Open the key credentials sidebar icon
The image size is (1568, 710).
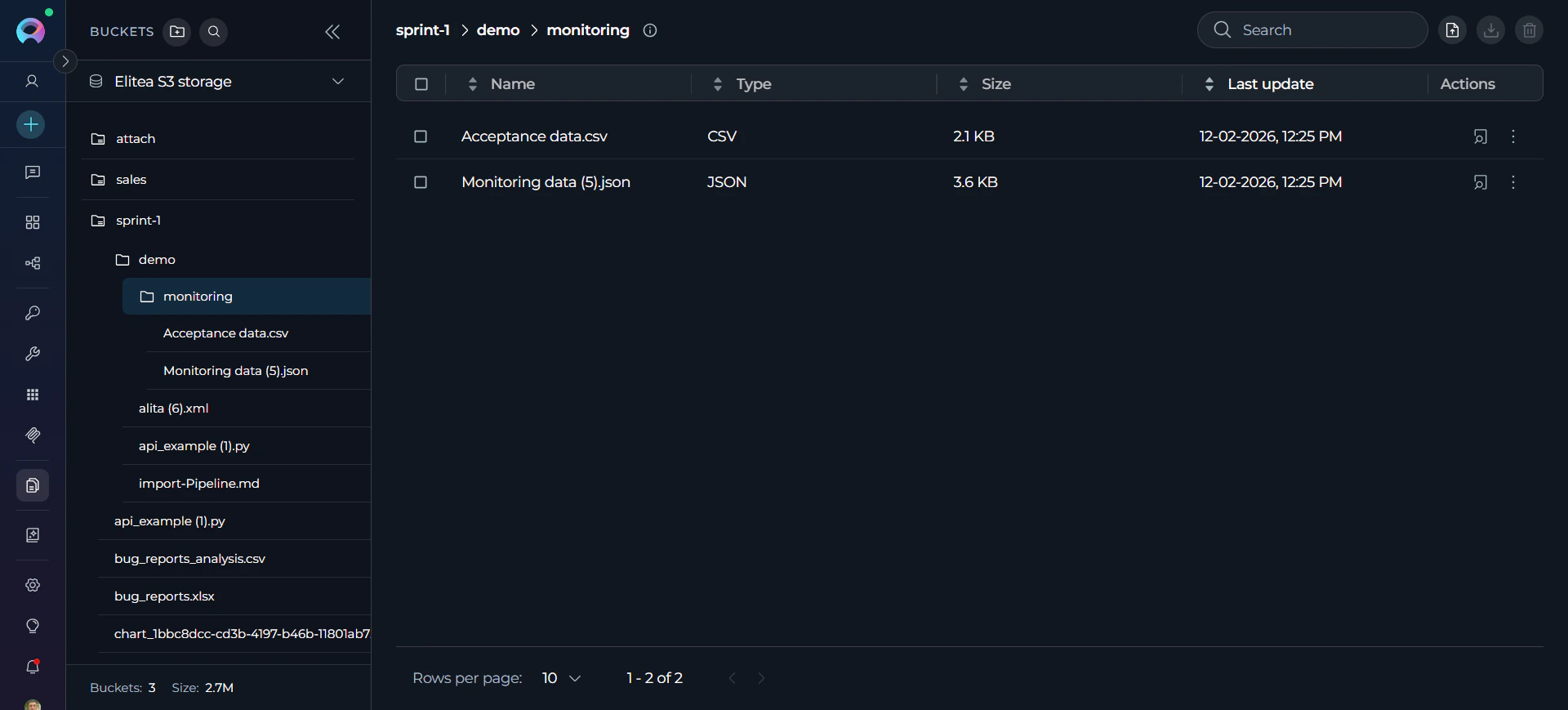[x=33, y=313]
